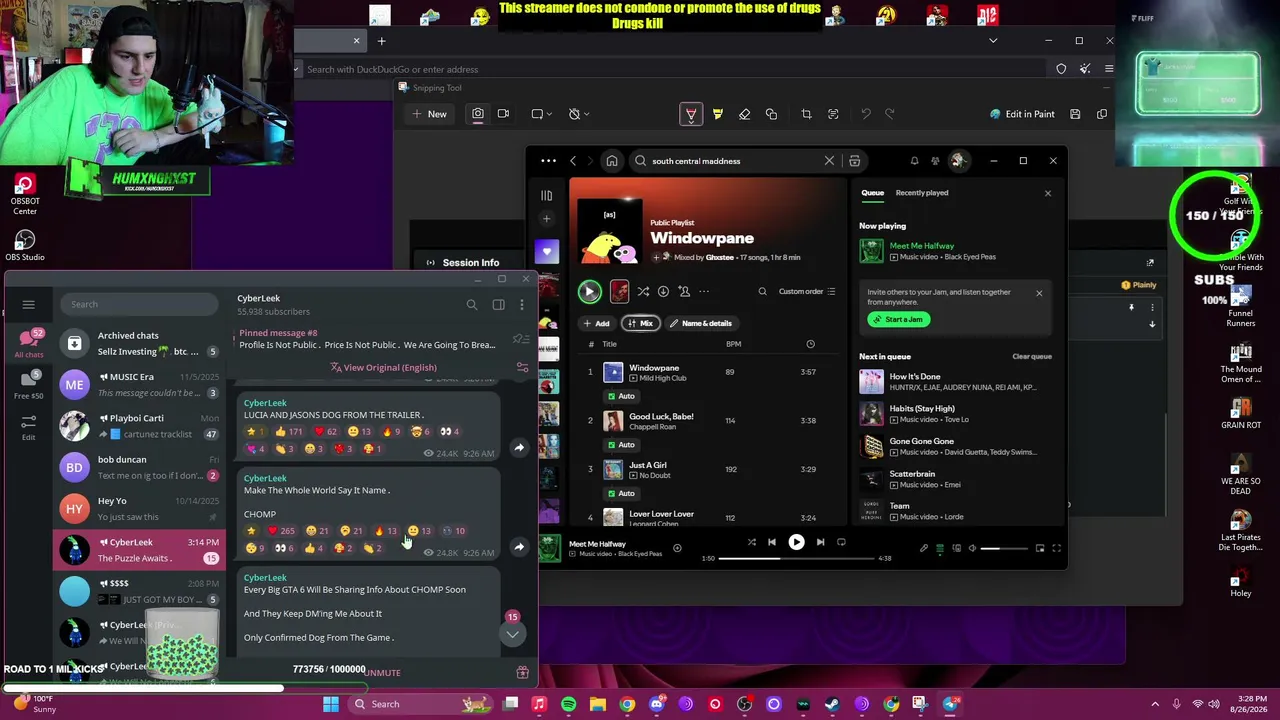Open Your Library in Spotify sidebar
Viewport: 1280px width, 720px height.
547,196
